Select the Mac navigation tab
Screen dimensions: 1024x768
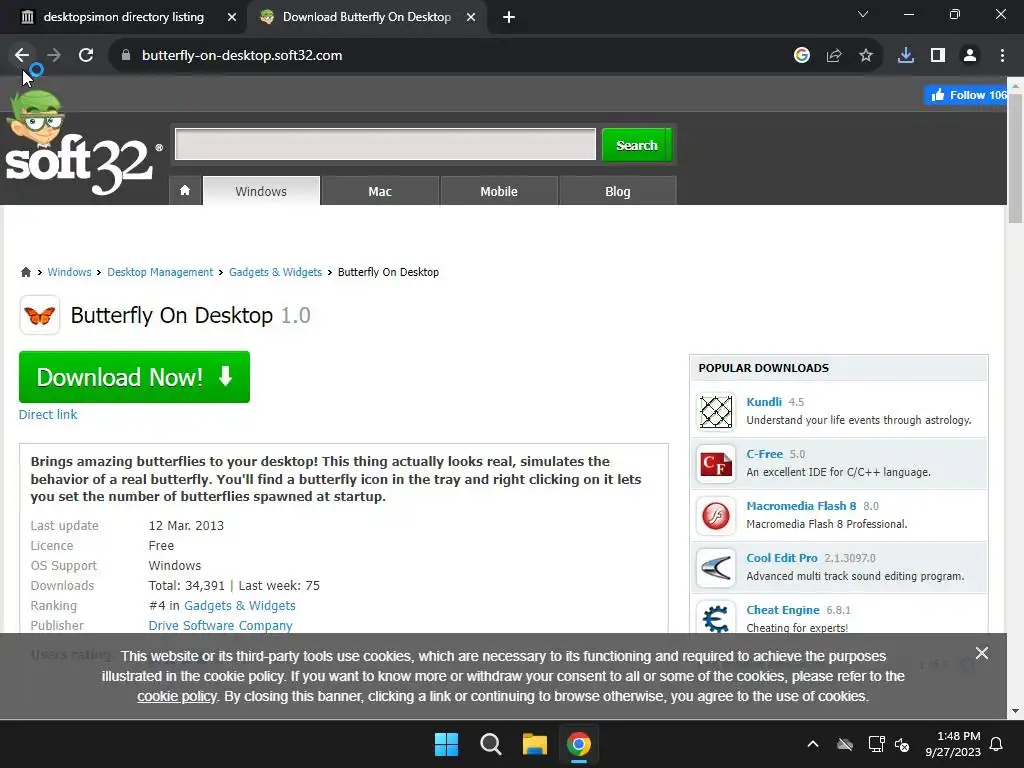(380, 191)
